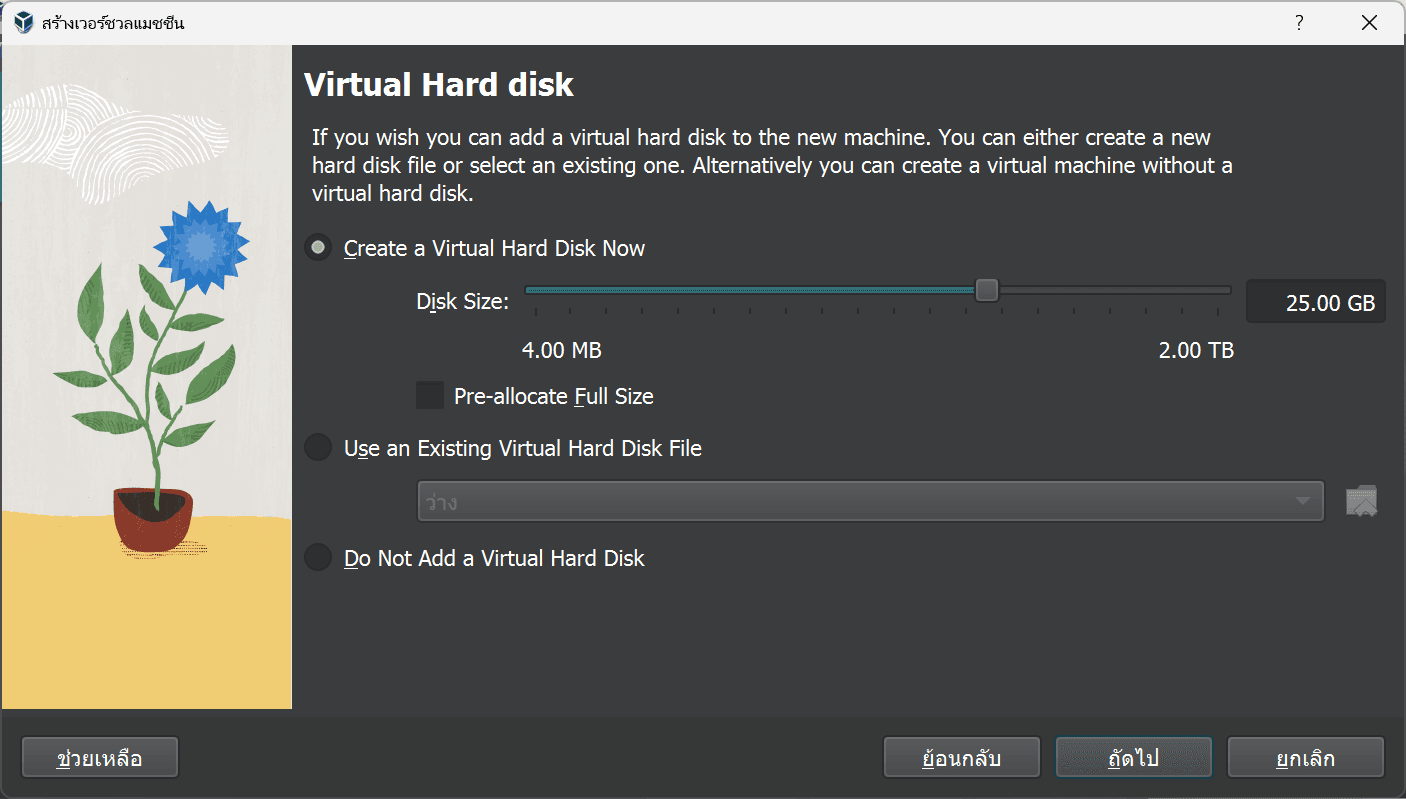1406x799 pixels.
Task: Choose Do Not Add a Virtual Hard Disk
Action: (317, 557)
